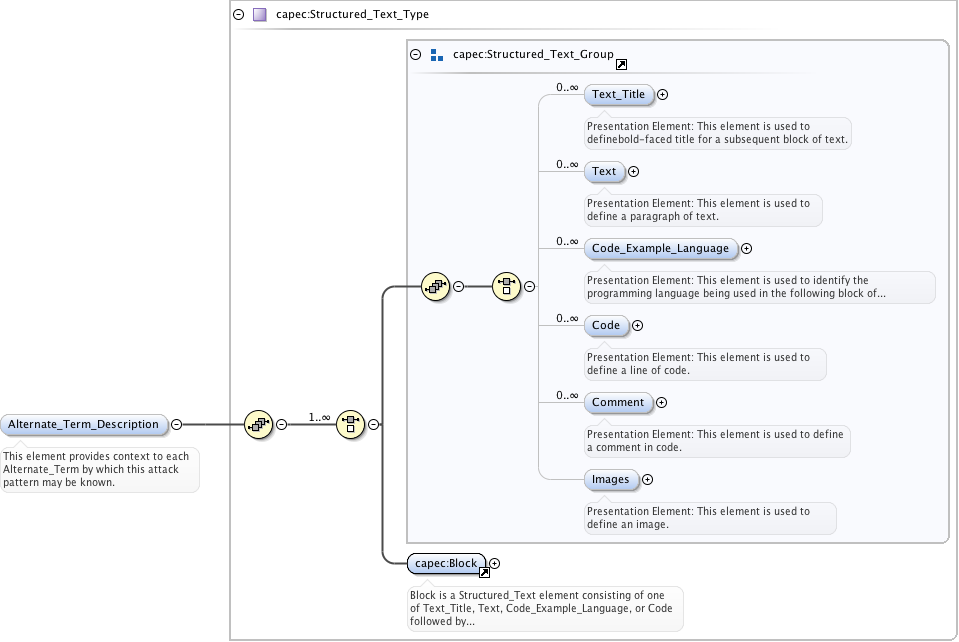The width and height of the screenshot is (959, 642).
Task: Select the Alternate_Term_Description root element
Action: coord(83,424)
